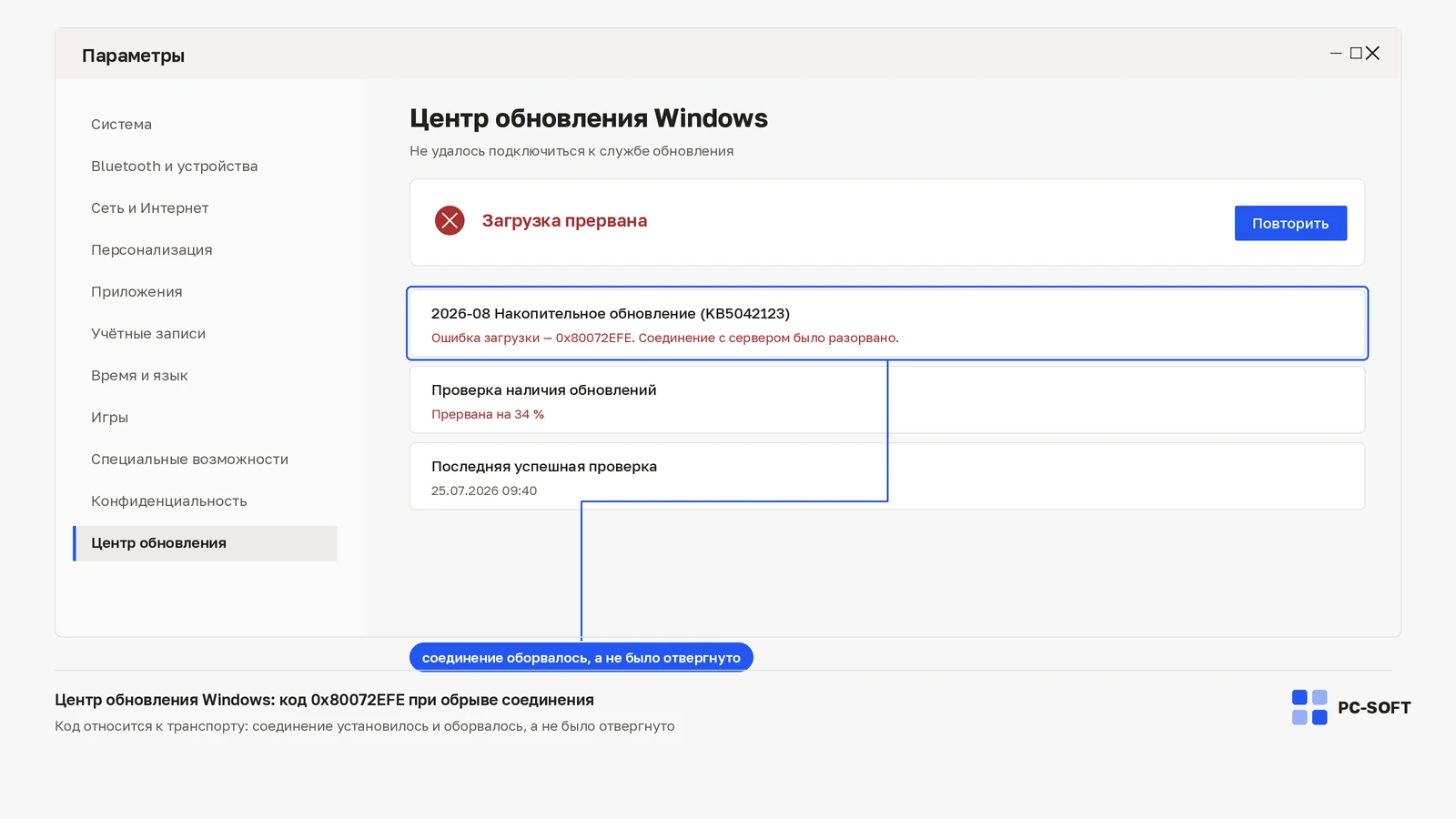Click the PC-SOFT logo icon

pos(1309,707)
